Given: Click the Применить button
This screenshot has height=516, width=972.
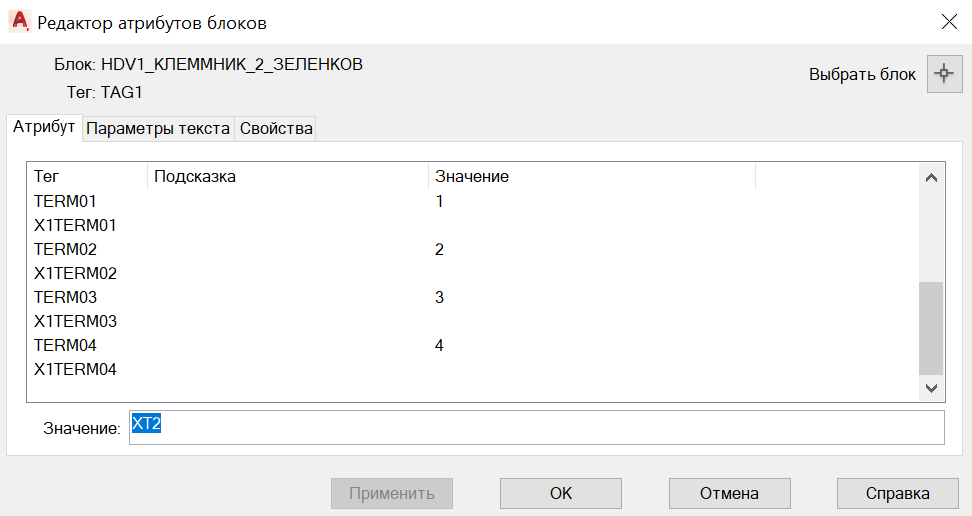Looking at the screenshot, I should 391,493.
